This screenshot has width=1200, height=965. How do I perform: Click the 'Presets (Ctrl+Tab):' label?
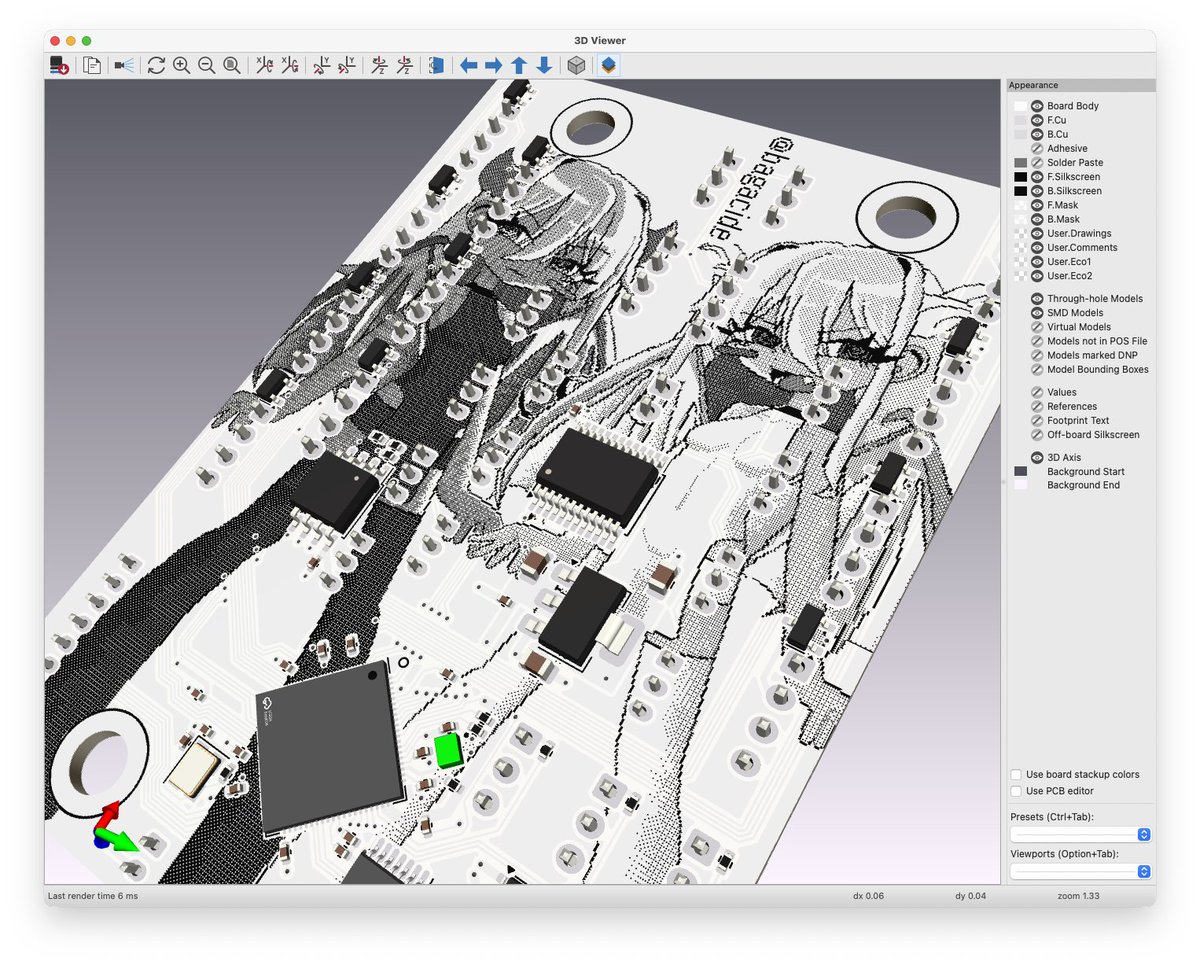1052,817
